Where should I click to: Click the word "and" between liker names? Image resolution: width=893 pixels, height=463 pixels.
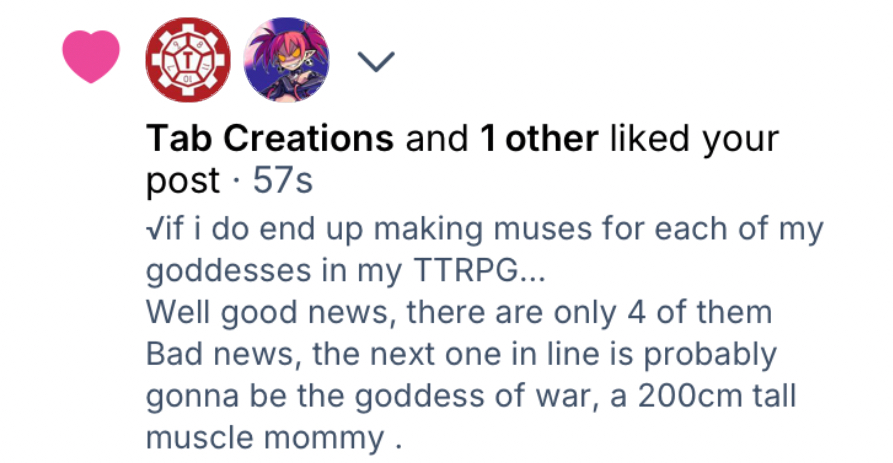point(436,139)
